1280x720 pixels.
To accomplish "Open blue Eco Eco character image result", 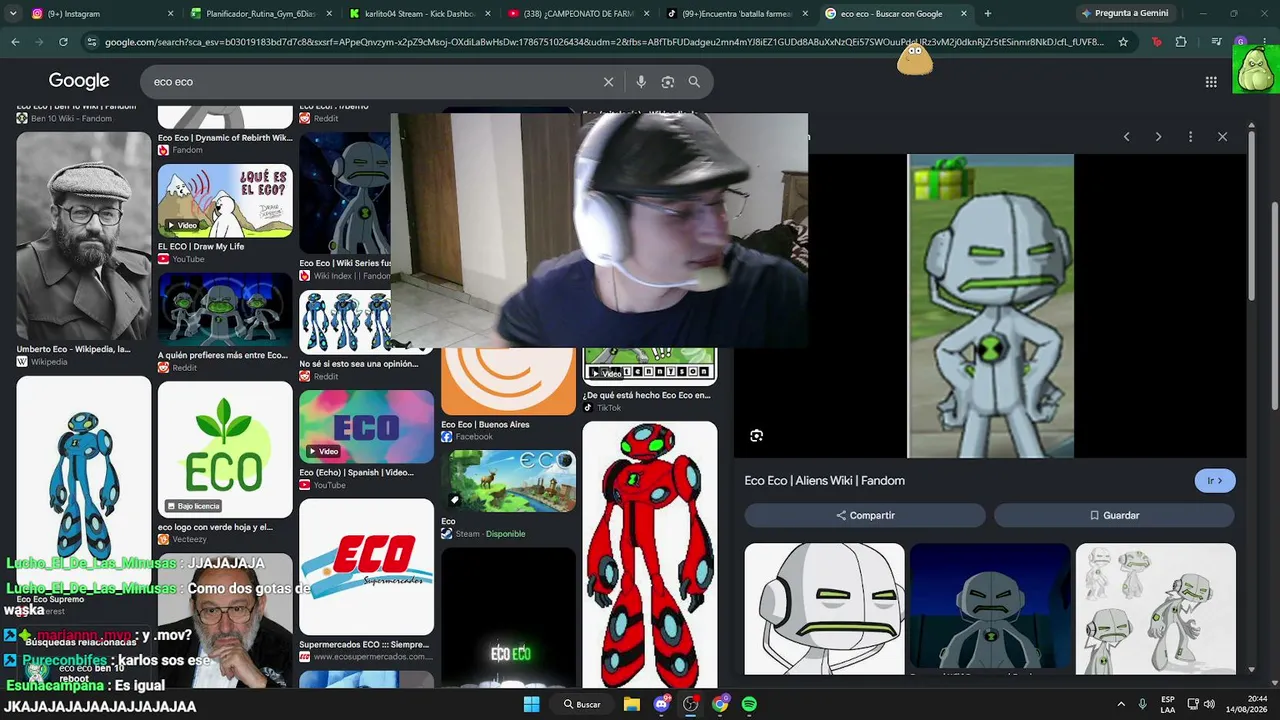I will 83,480.
